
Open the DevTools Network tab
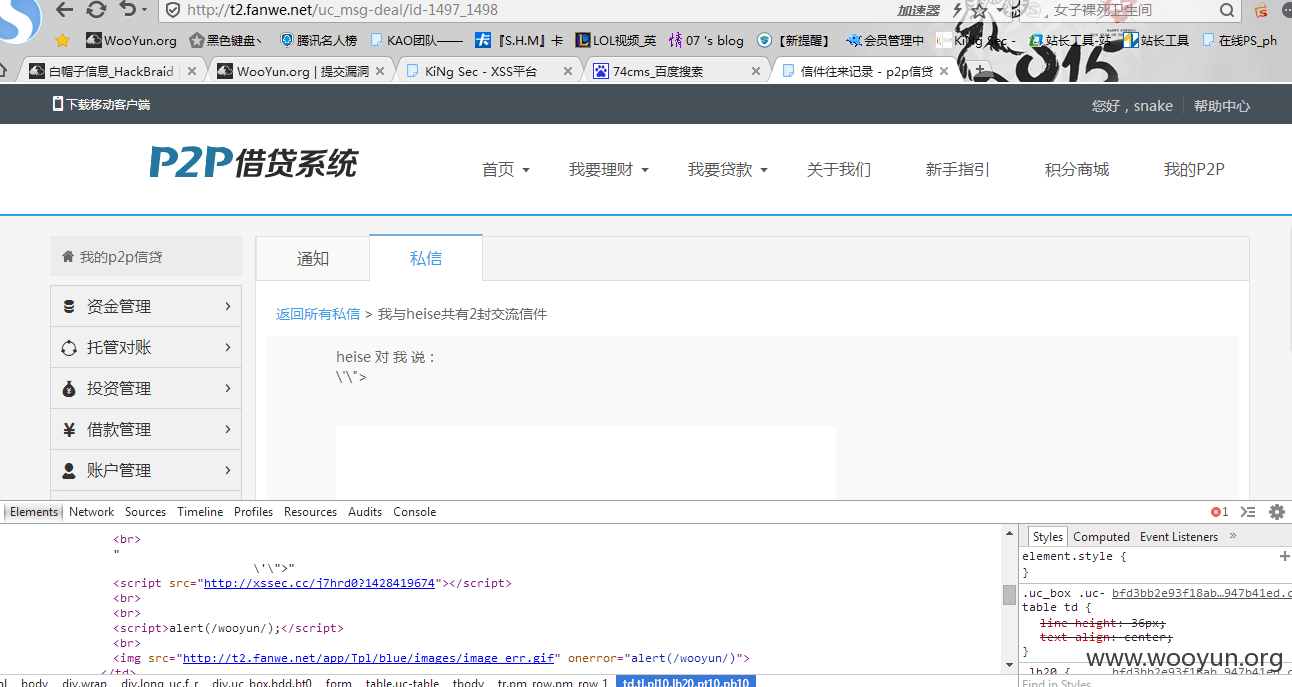pos(92,512)
